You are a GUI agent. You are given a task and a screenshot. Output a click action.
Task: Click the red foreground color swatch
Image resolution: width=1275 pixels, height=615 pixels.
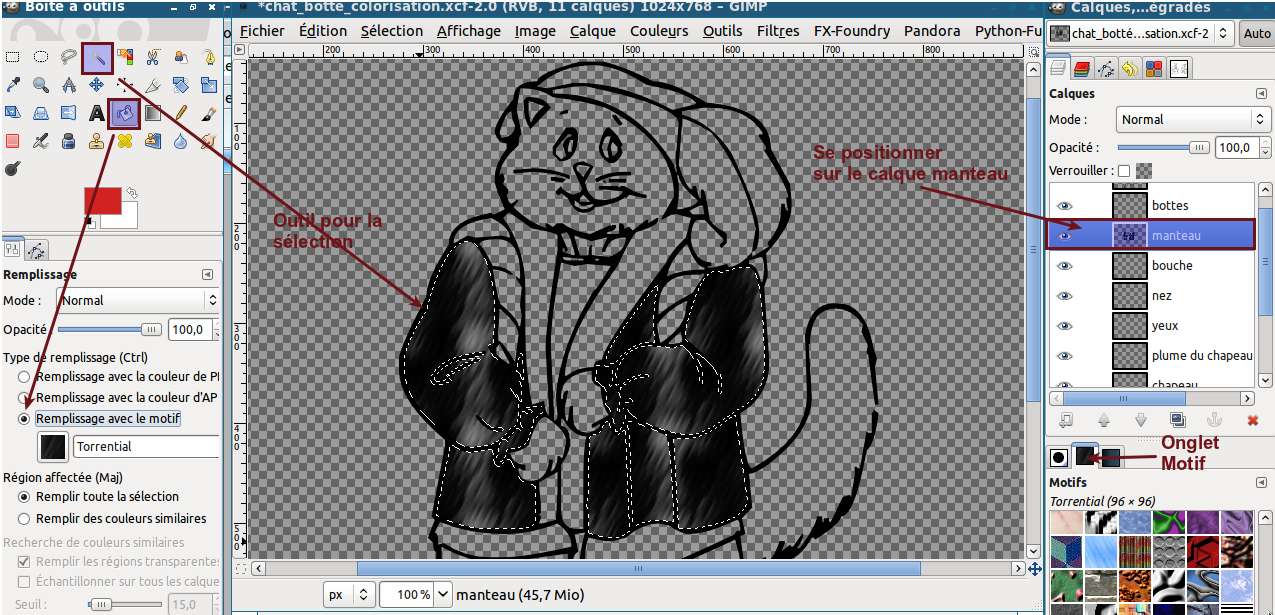click(x=102, y=200)
